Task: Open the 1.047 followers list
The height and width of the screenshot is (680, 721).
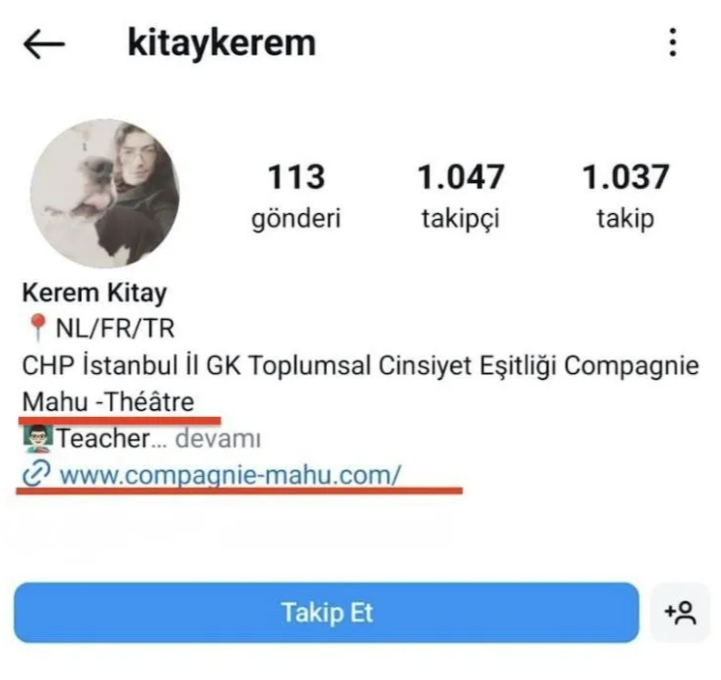Action: (461, 177)
